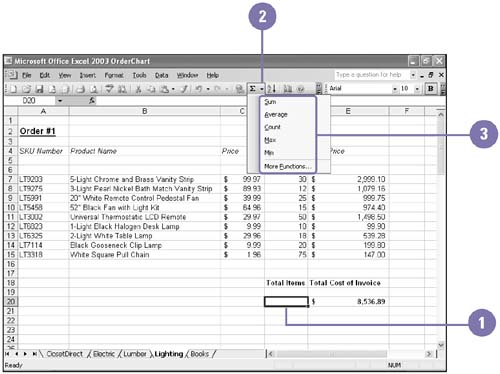Click the Type a question for help box
This screenshot has height=374, width=500.
click(x=372, y=75)
